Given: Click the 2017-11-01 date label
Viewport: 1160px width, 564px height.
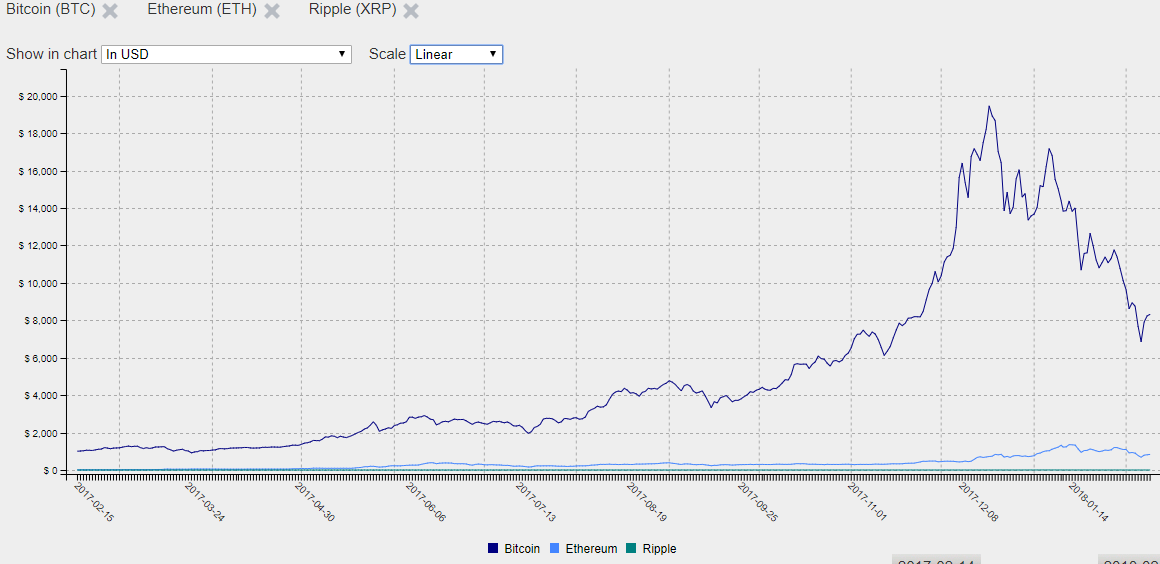Looking at the screenshot, I should [x=866, y=502].
